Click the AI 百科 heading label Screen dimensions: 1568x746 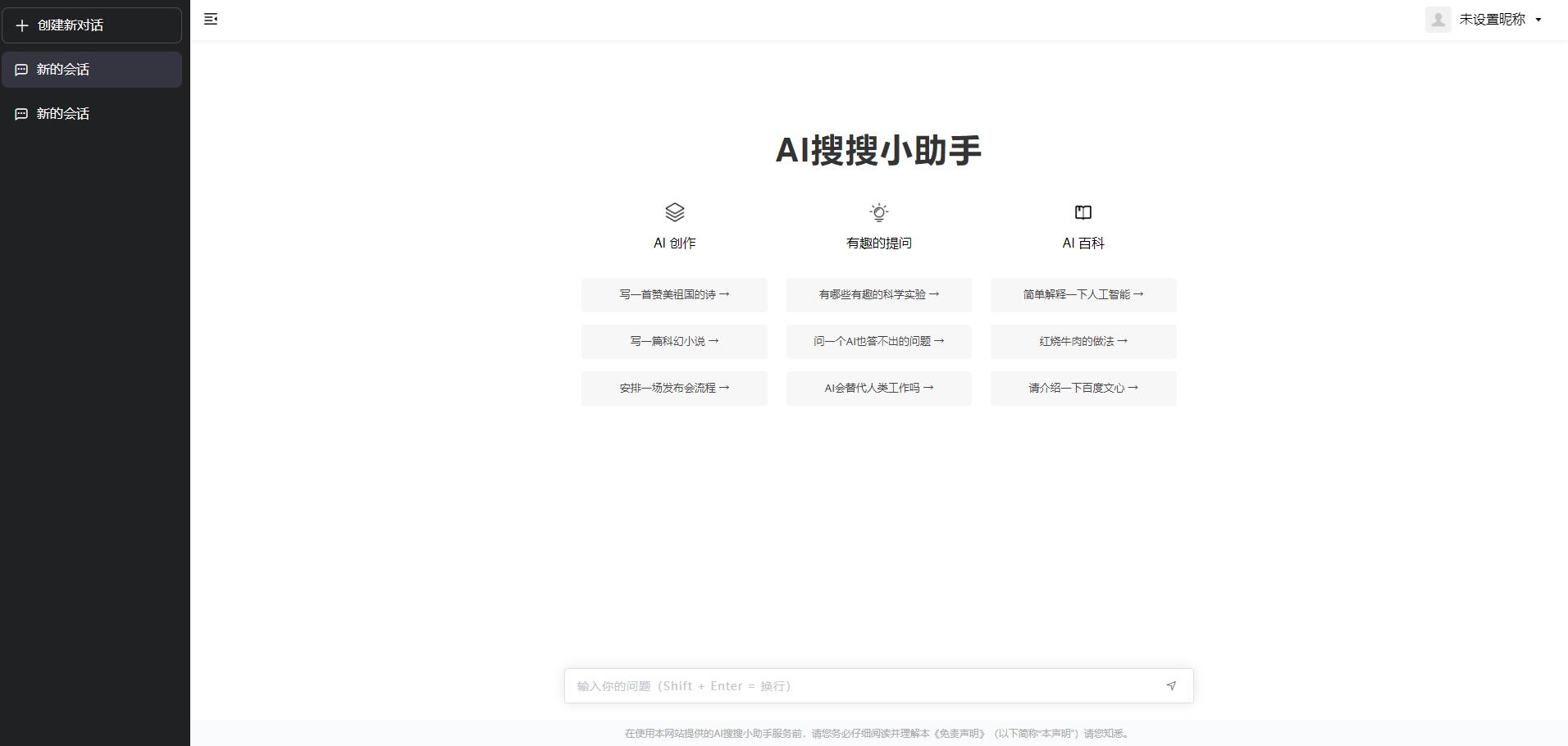pyautogui.click(x=1083, y=243)
